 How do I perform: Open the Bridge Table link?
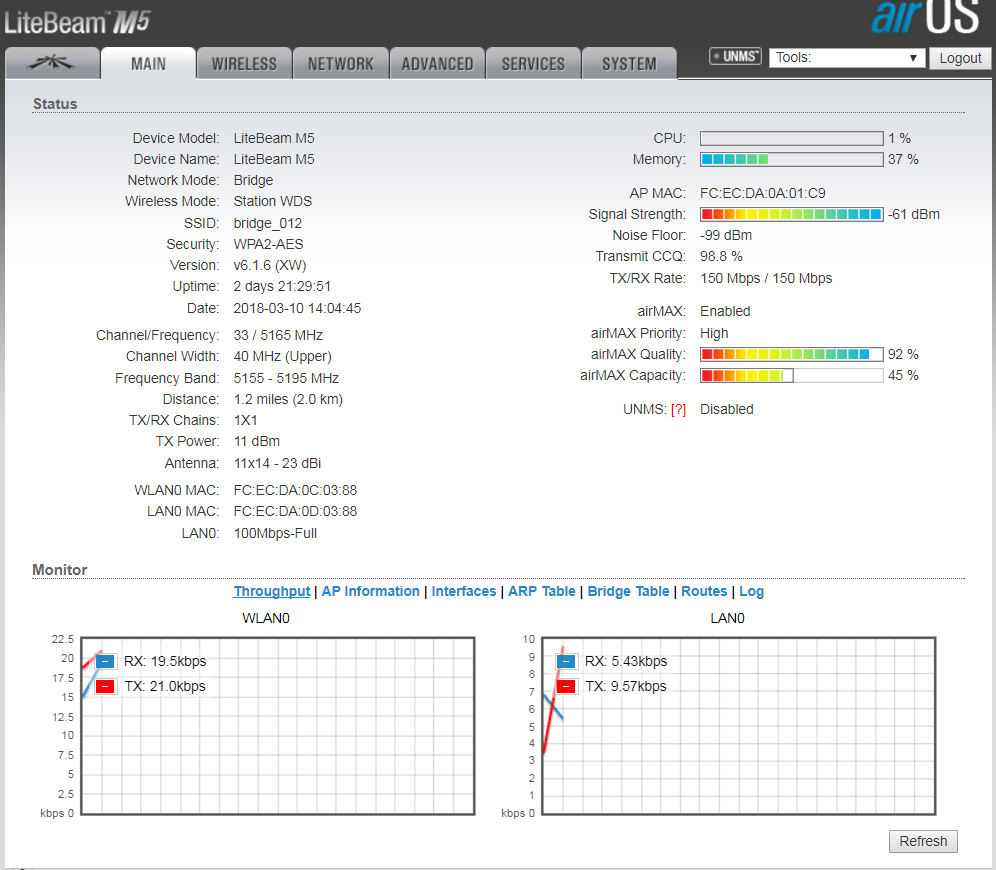tap(628, 591)
